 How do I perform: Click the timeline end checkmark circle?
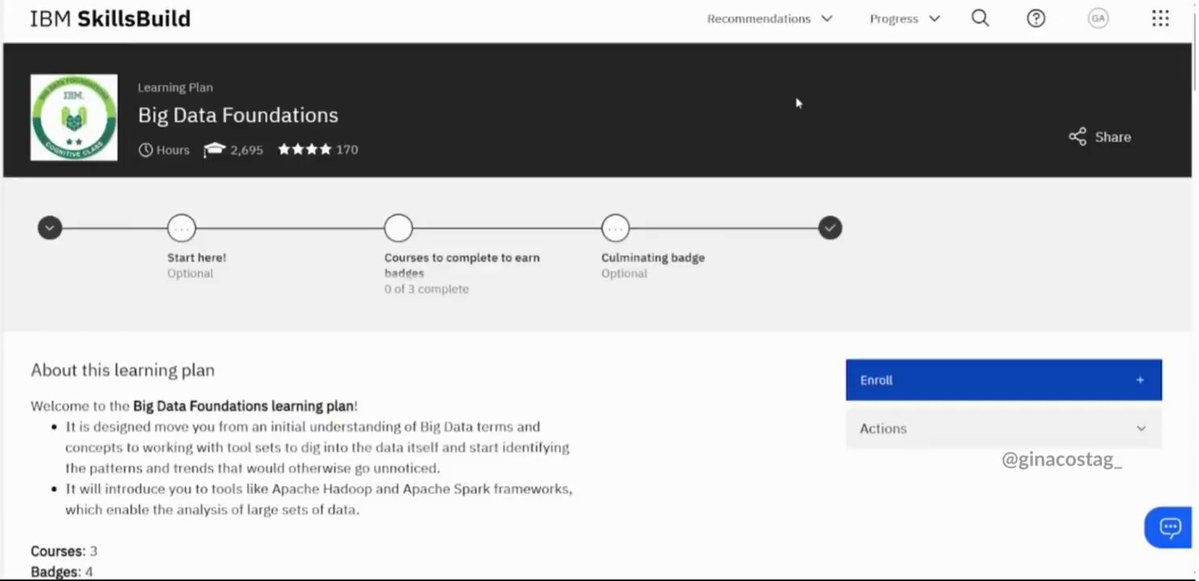click(x=830, y=228)
